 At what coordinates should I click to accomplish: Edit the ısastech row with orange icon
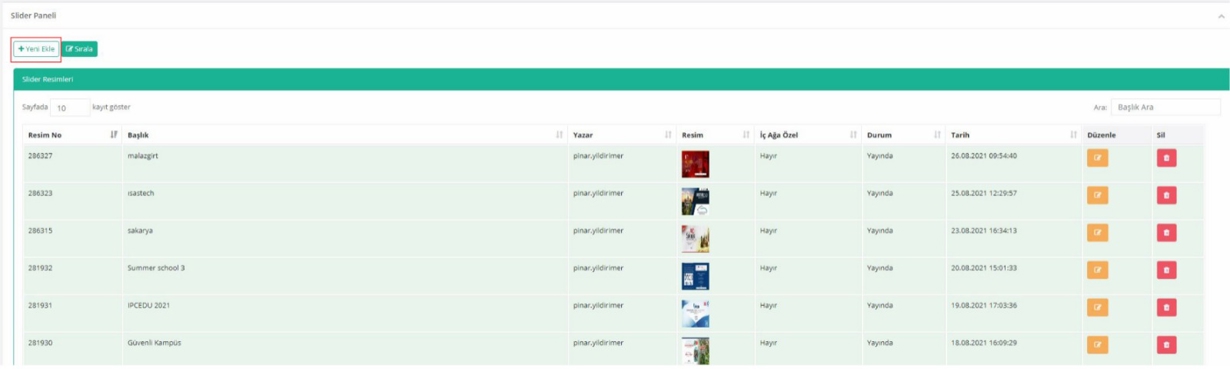click(x=1097, y=195)
